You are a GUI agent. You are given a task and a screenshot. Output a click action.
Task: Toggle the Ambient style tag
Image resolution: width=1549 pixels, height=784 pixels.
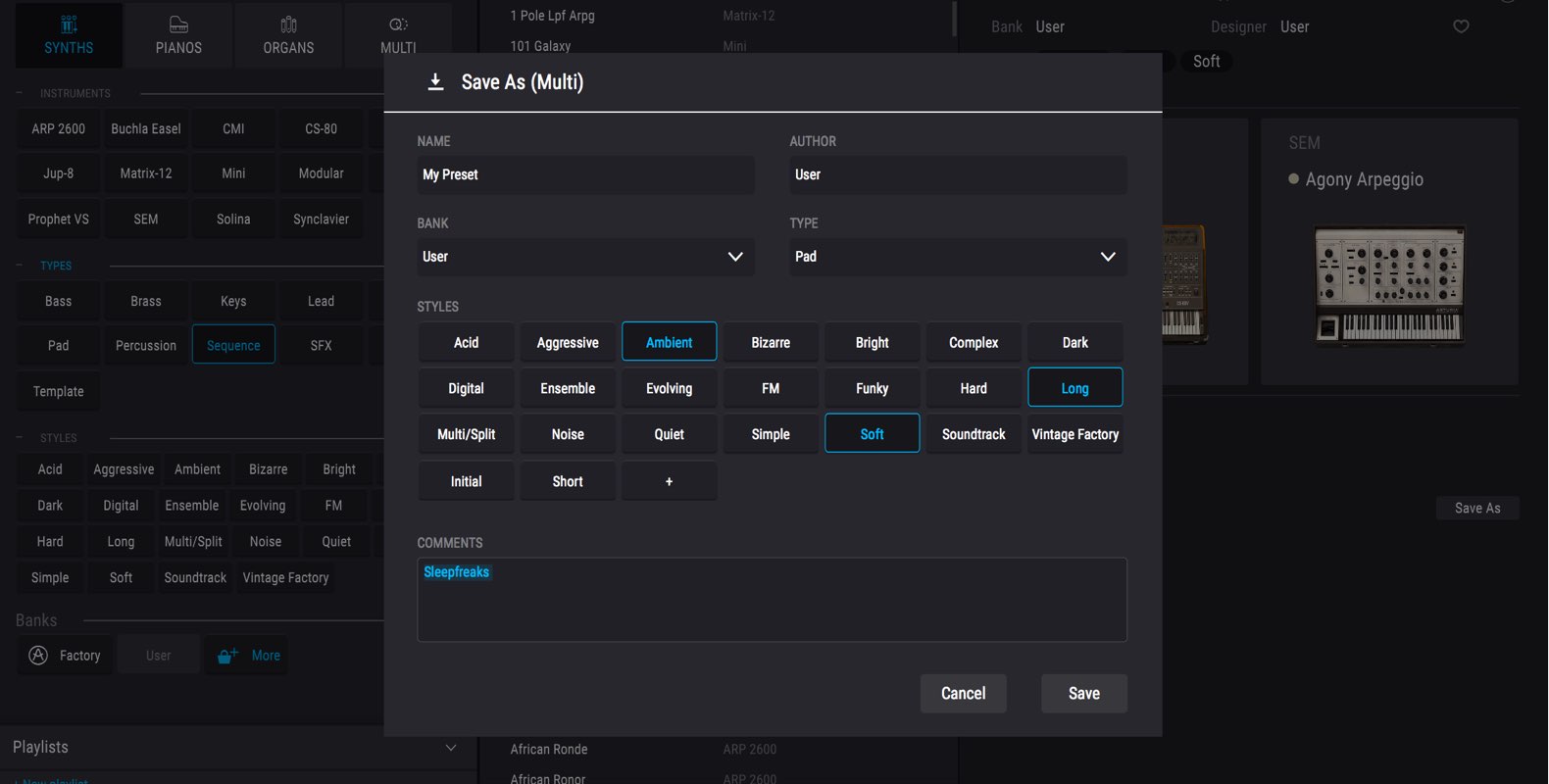[670, 342]
